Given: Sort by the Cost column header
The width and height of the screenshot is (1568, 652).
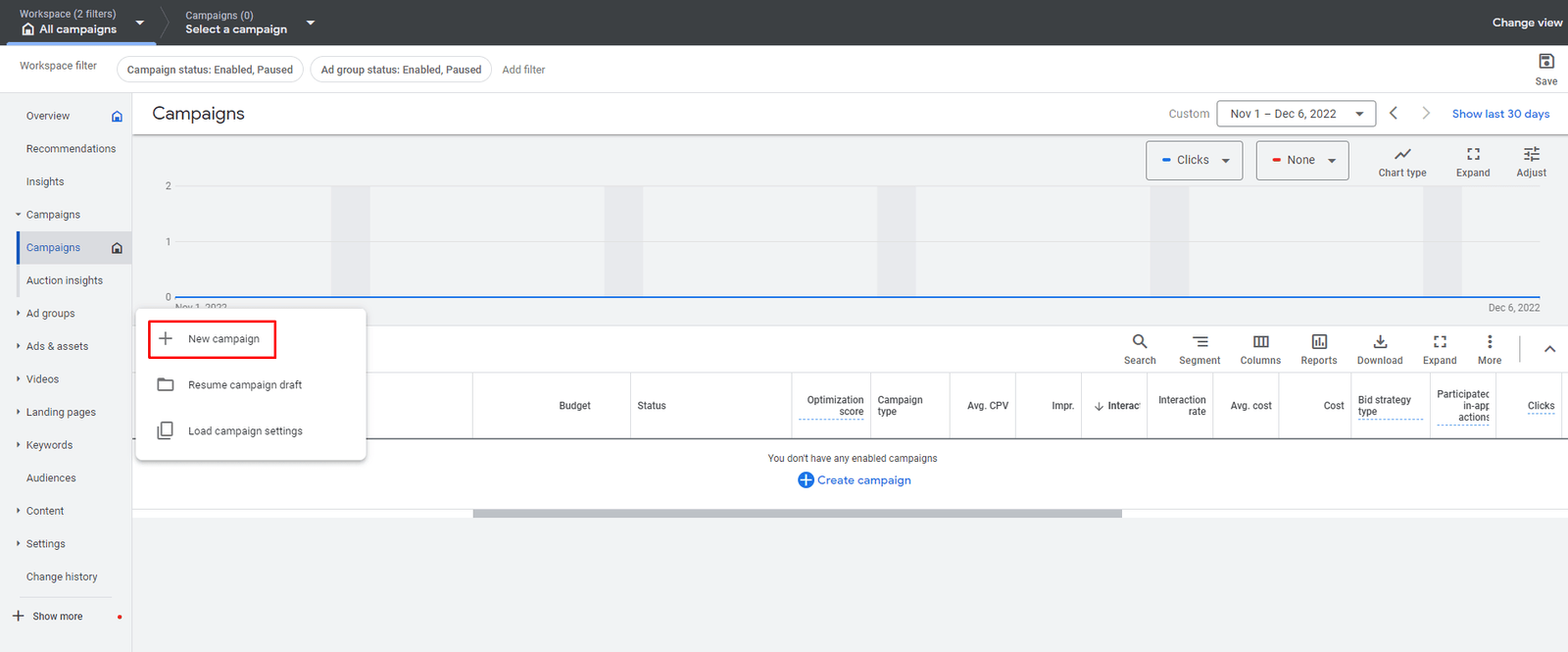Looking at the screenshot, I should pos(1334,406).
